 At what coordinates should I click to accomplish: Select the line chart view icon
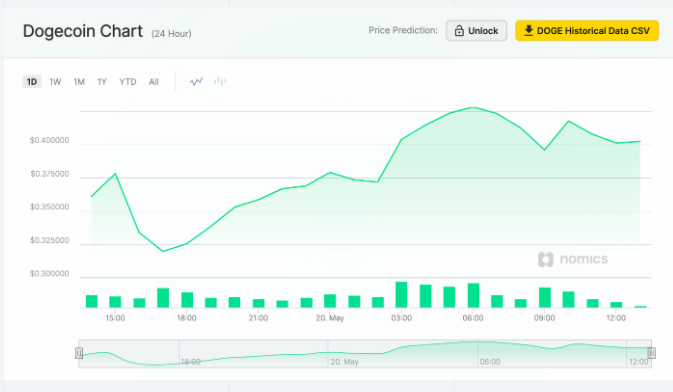pos(196,81)
